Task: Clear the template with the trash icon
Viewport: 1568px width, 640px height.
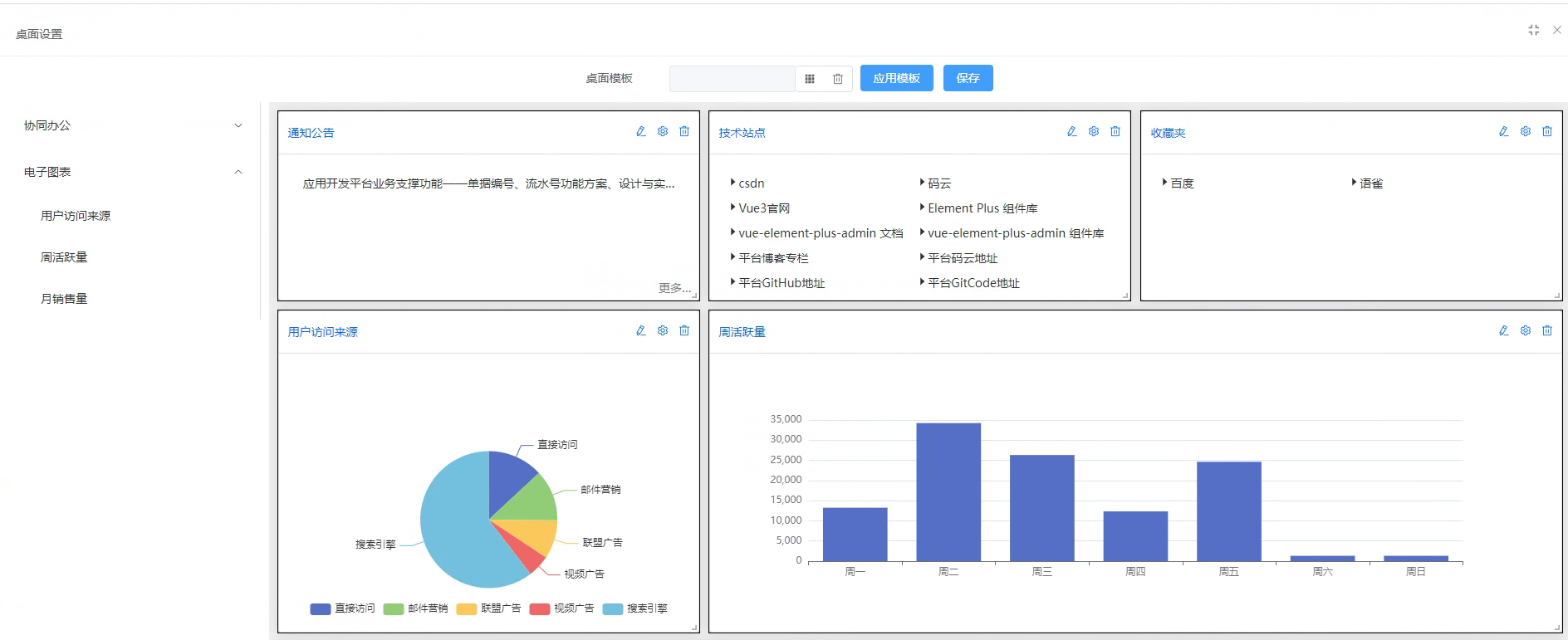Action: pyautogui.click(x=838, y=79)
